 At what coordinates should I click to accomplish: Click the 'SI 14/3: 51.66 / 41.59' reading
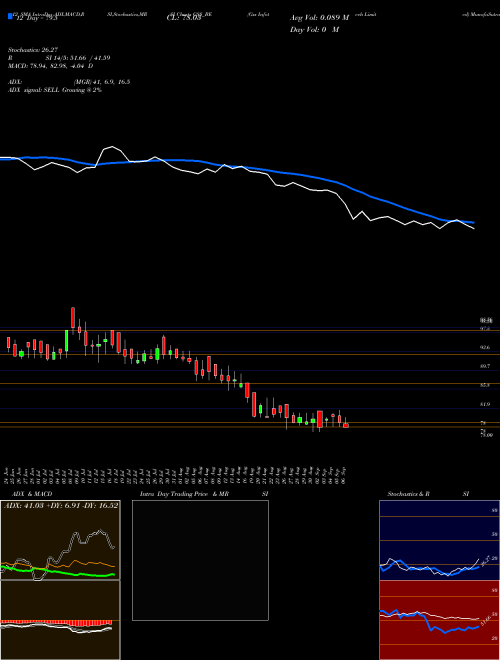click(x=78, y=58)
